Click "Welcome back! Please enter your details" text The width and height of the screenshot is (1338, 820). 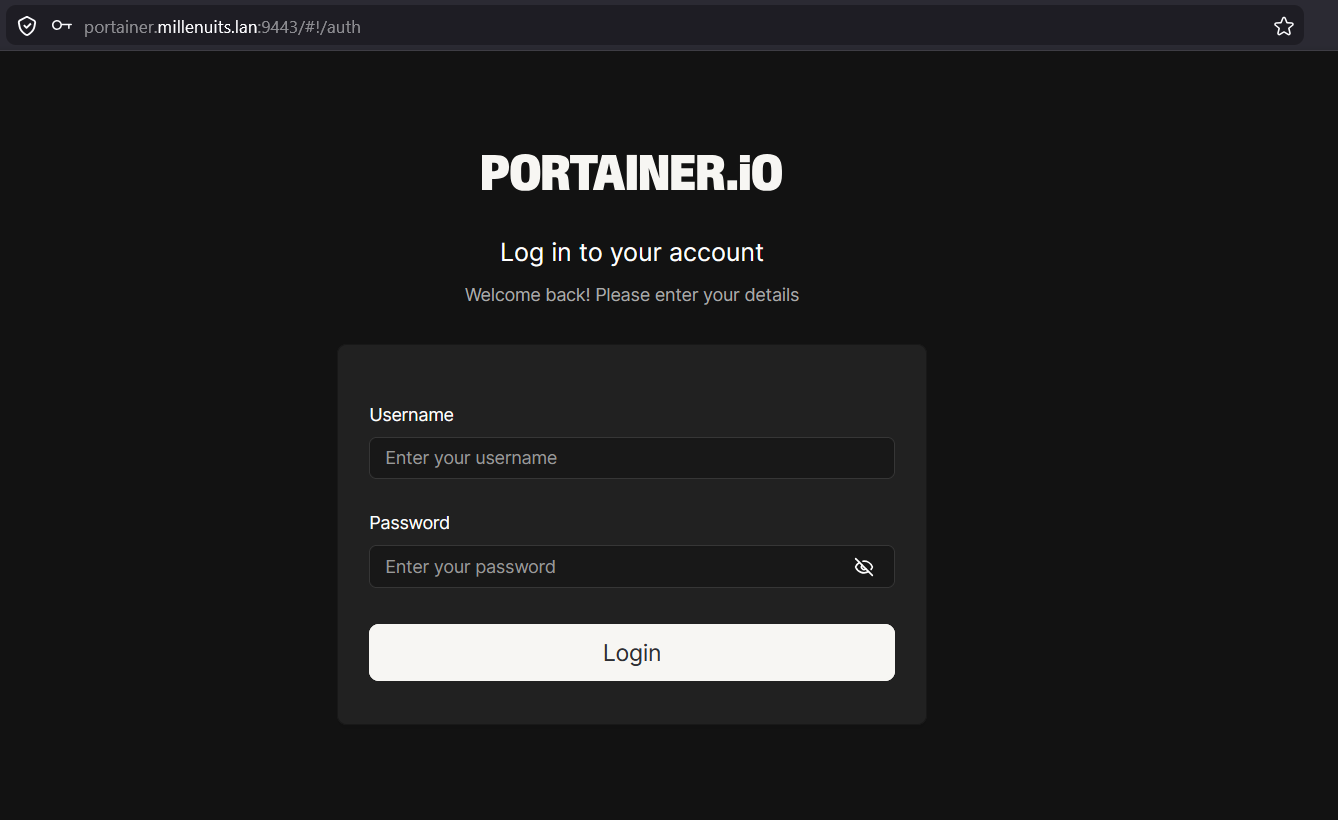click(632, 295)
